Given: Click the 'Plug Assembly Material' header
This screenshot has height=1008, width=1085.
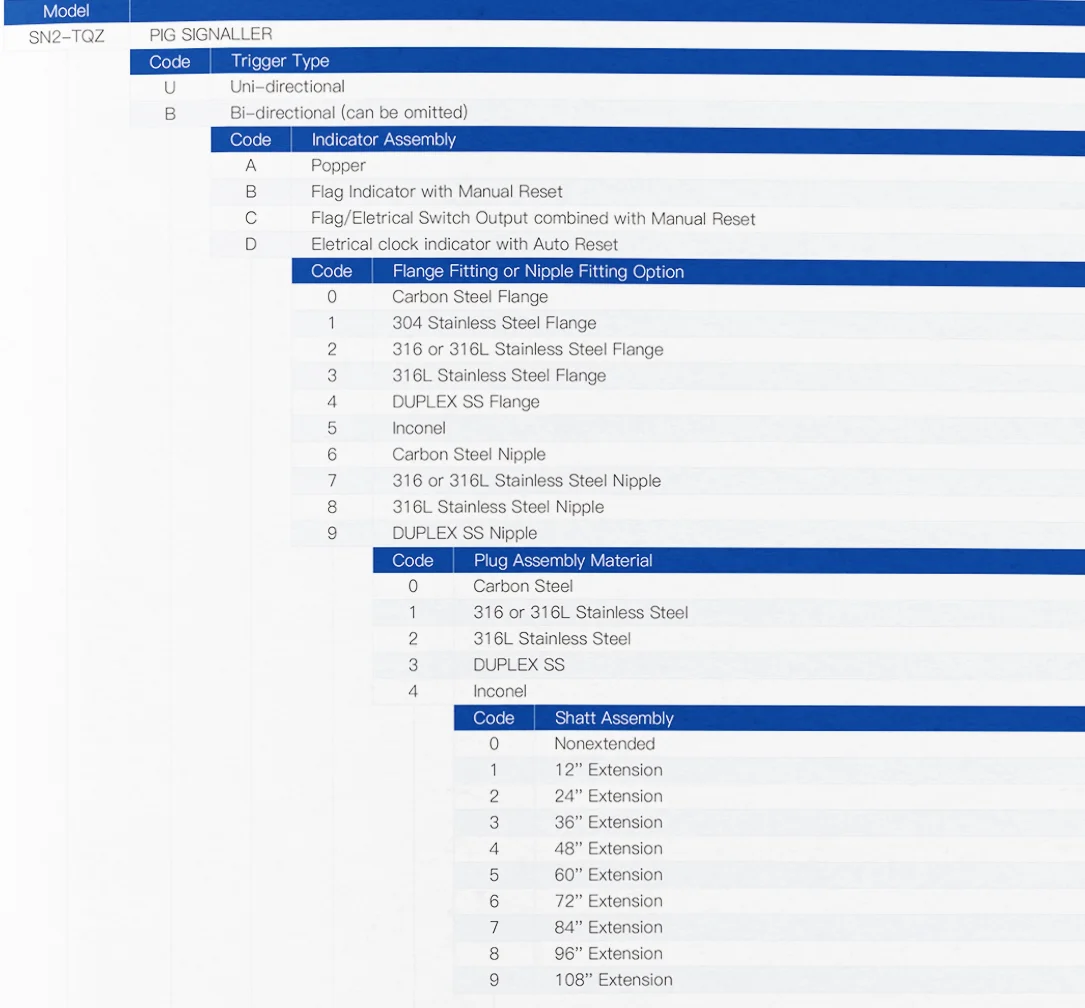Looking at the screenshot, I should tap(563, 560).
